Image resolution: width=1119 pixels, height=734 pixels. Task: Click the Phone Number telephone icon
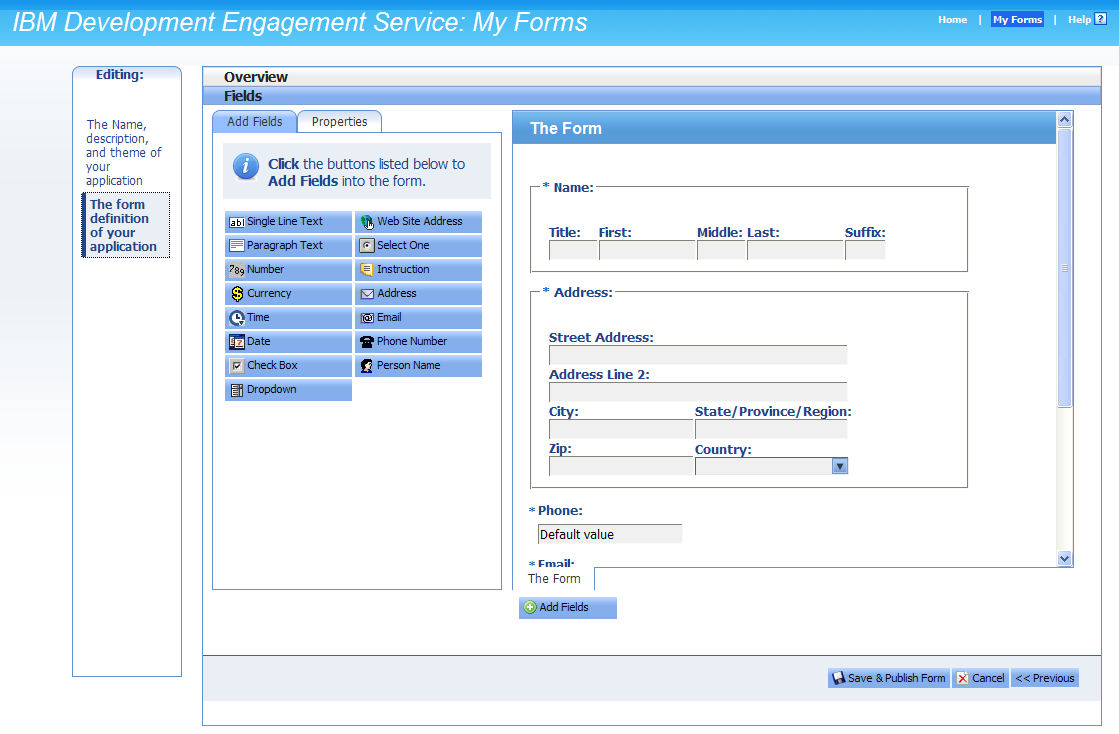367,342
